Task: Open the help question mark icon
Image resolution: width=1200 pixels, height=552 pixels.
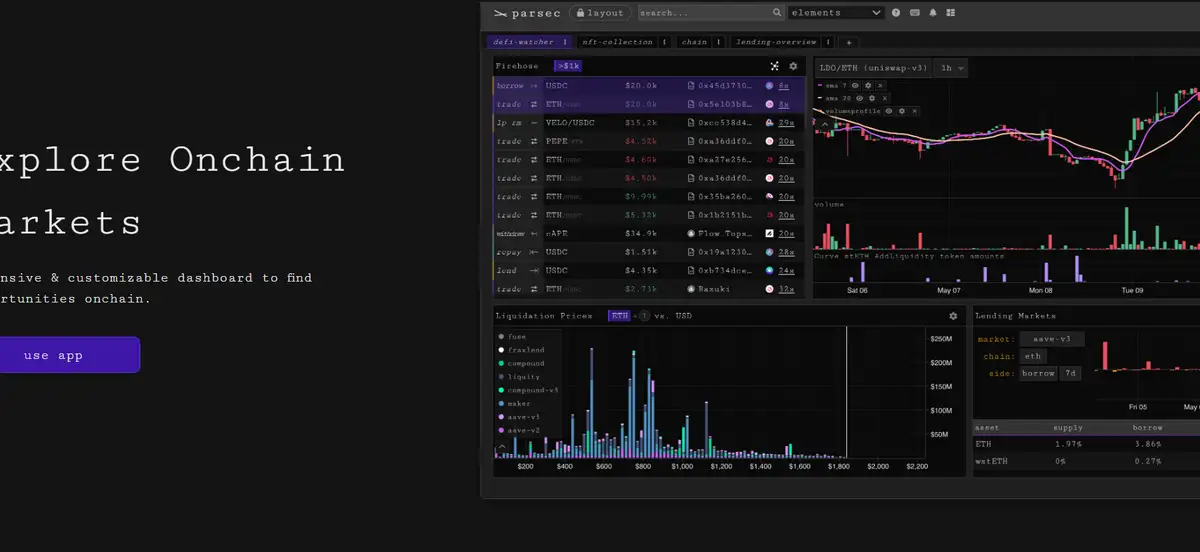Action: tap(896, 13)
